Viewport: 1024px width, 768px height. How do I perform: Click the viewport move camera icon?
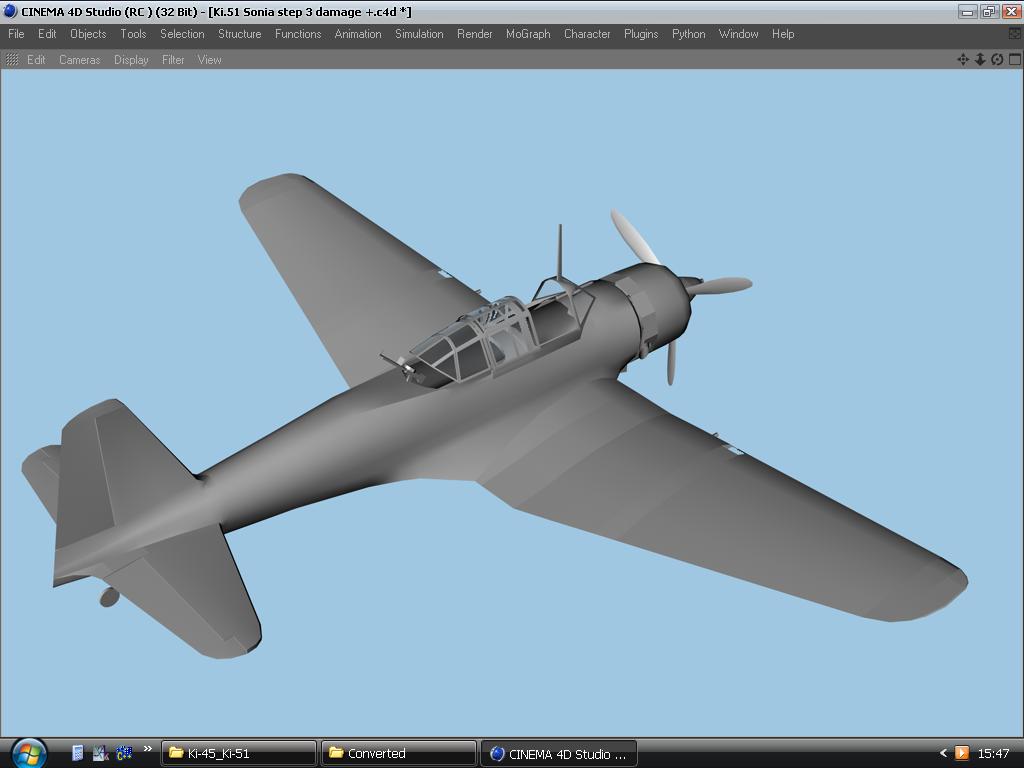(x=963, y=60)
